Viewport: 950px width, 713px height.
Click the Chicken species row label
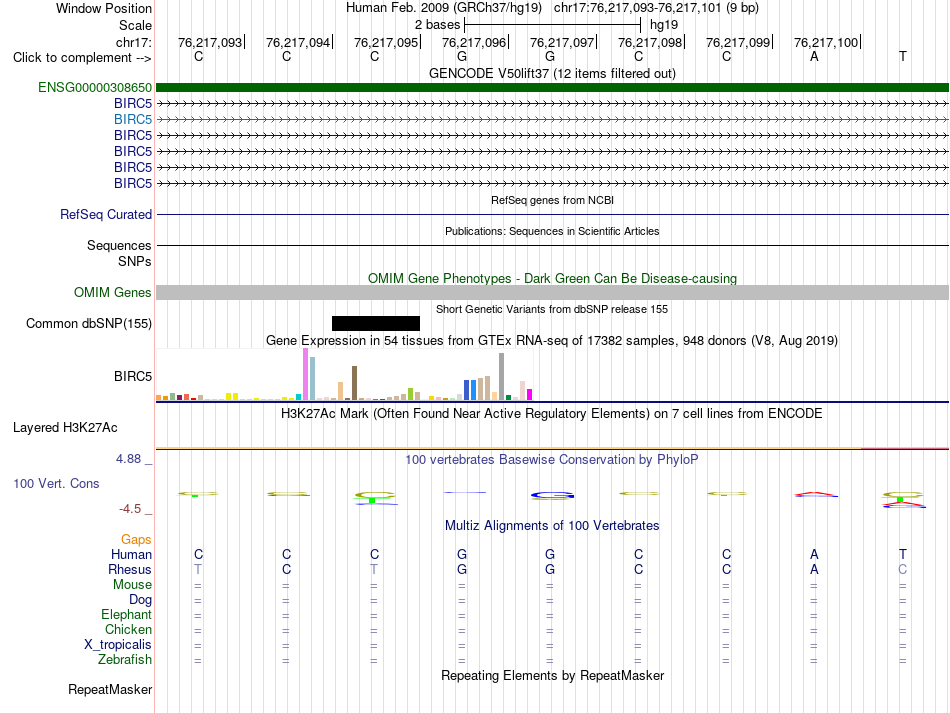(128, 629)
